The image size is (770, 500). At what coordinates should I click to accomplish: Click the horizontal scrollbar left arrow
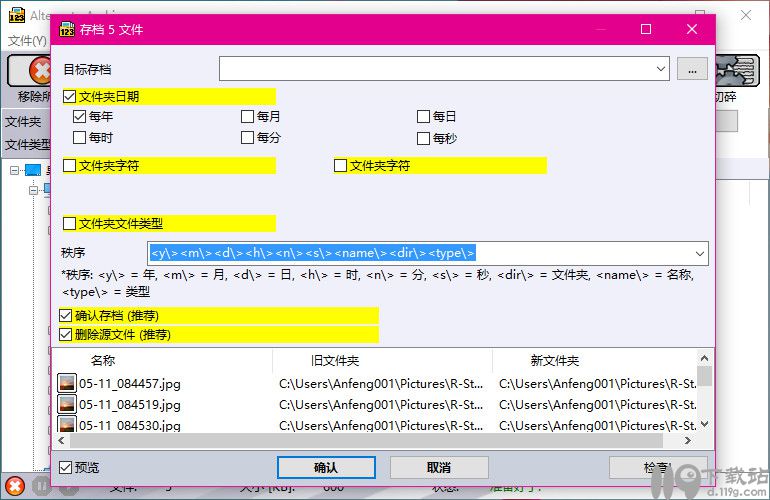coord(61,441)
